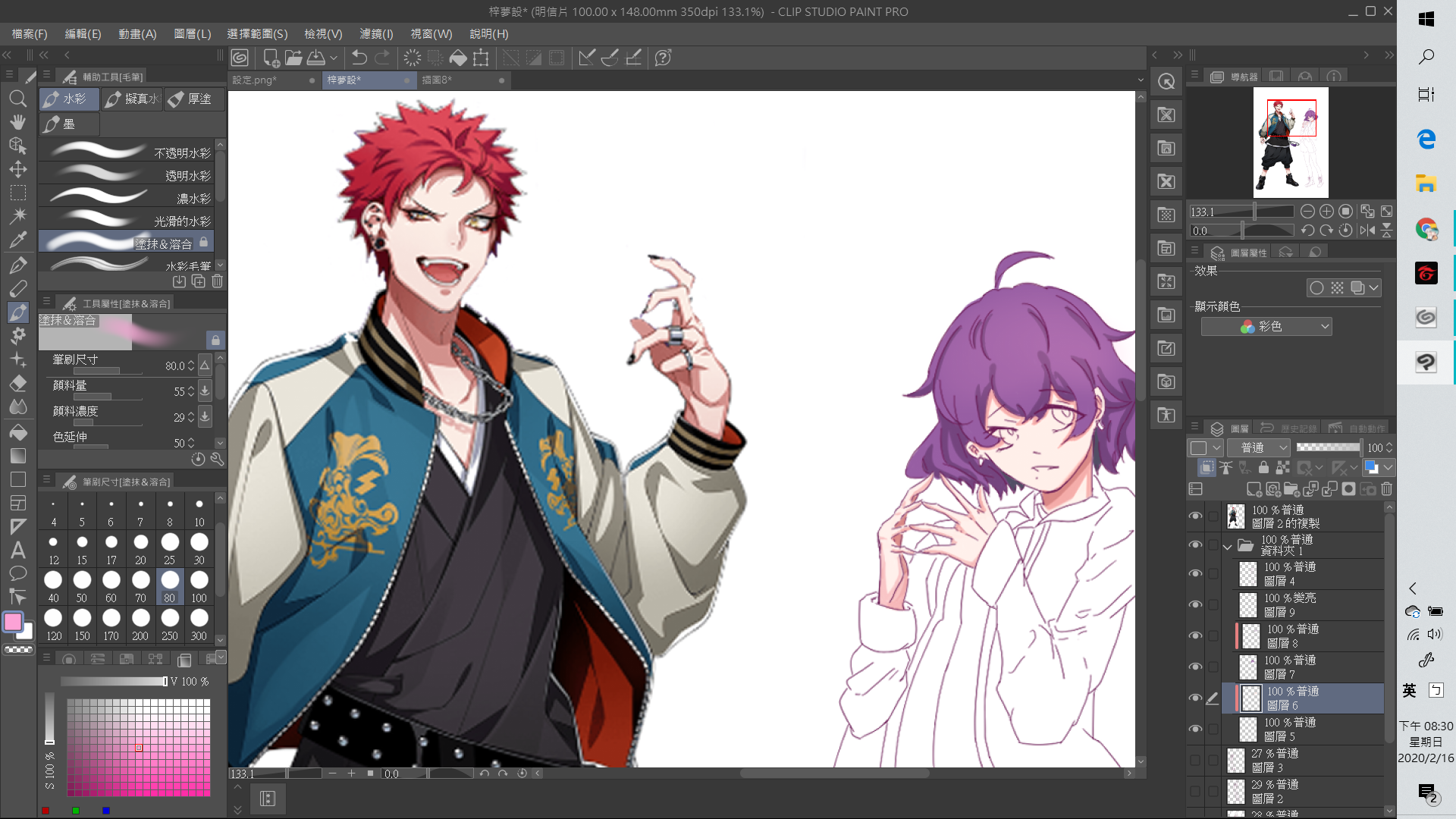The width and height of the screenshot is (1456, 819).
Task: Select the Auto select magic wand tool
Action: tap(18, 216)
